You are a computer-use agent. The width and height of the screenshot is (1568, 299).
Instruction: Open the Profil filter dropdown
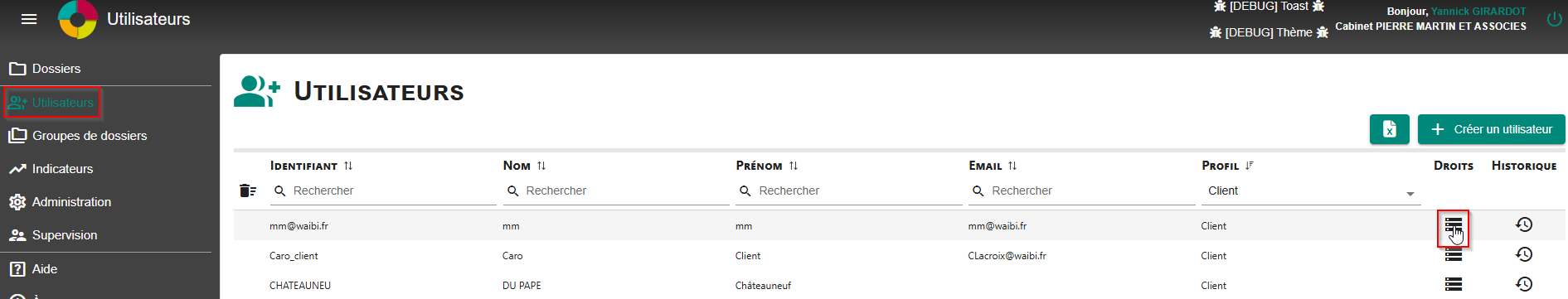(1310, 191)
